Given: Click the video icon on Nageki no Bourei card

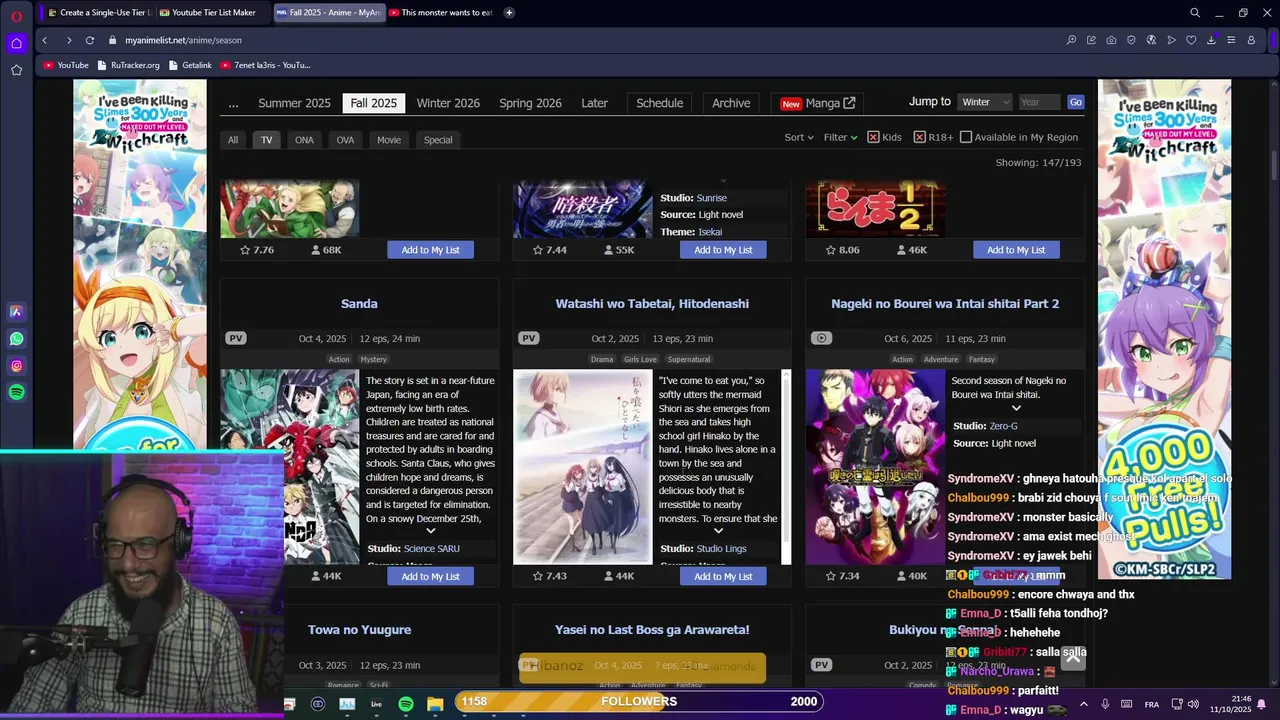Looking at the screenshot, I should click(x=822, y=338).
